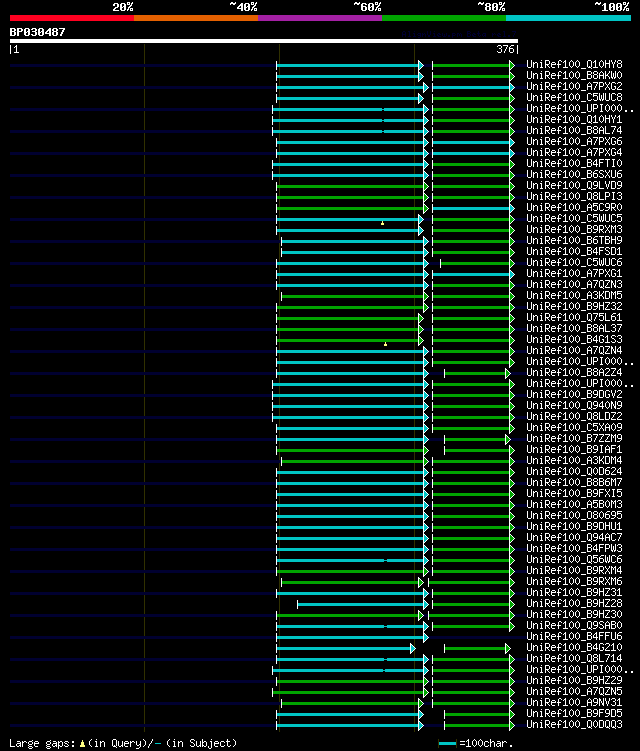The image size is (640, 751).
Task: Select the UniRef100_A7QZN3 label
Action: coord(574,284)
